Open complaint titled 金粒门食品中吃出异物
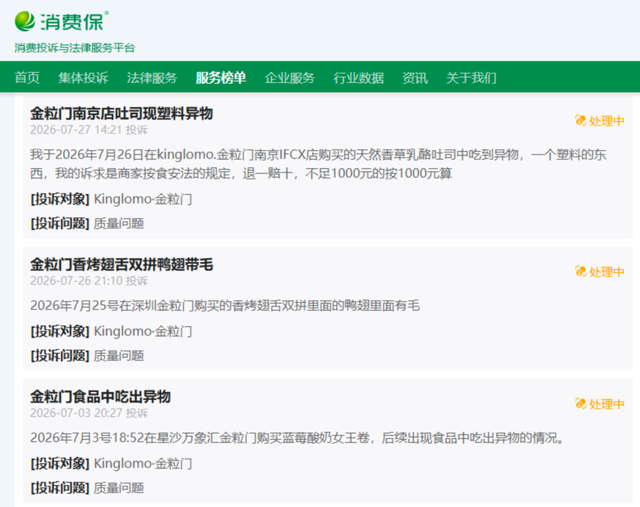The image size is (640, 507). coord(100,396)
